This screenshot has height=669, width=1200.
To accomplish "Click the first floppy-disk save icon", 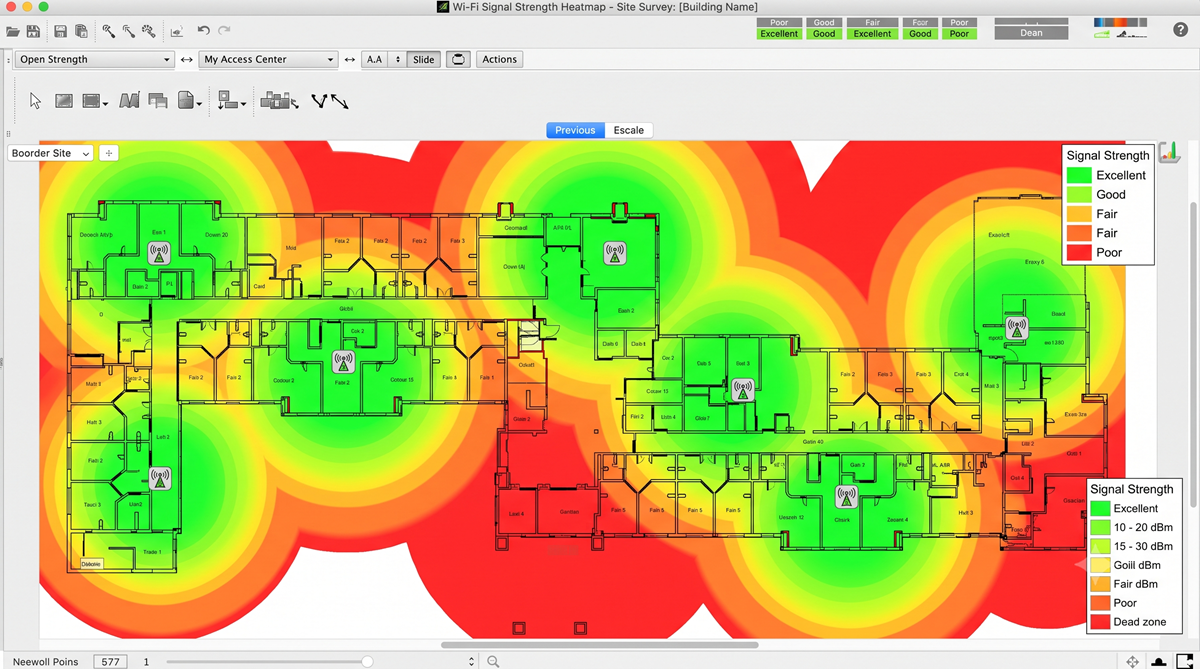I will 34,32.
